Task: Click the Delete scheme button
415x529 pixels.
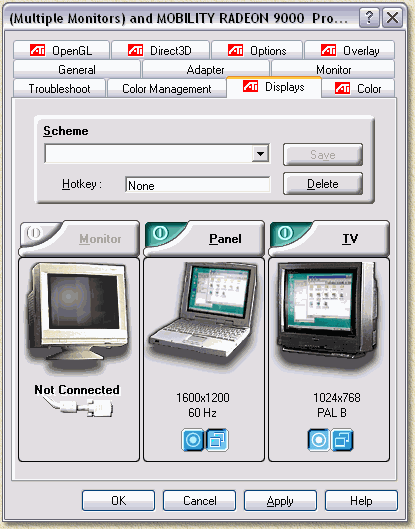Action: [x=323, y=184]
